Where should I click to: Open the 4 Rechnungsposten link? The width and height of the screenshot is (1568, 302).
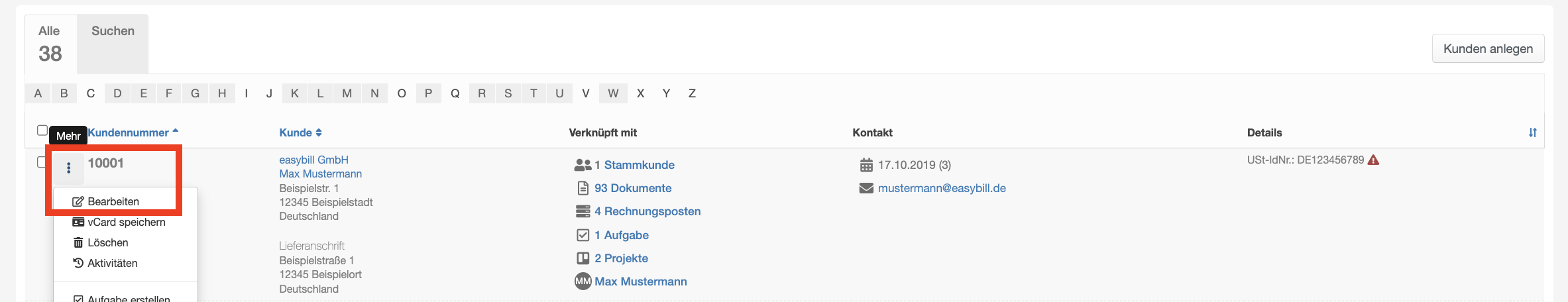pyautogui.click(x=647, y=211)
